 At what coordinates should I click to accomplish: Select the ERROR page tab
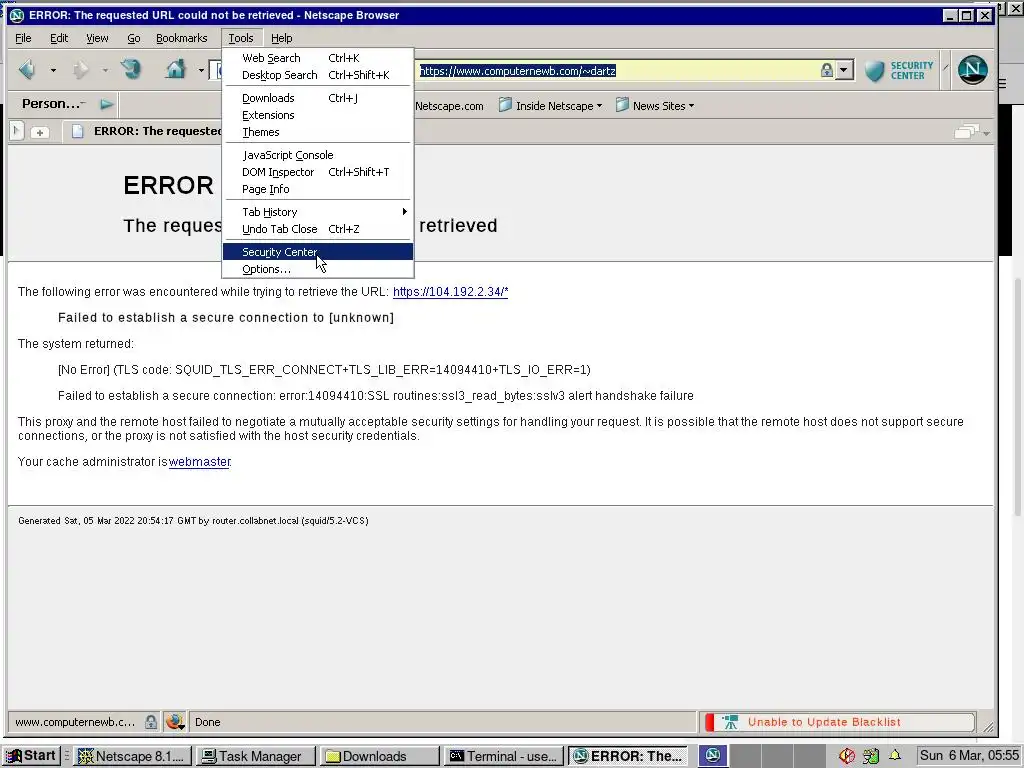146,131
